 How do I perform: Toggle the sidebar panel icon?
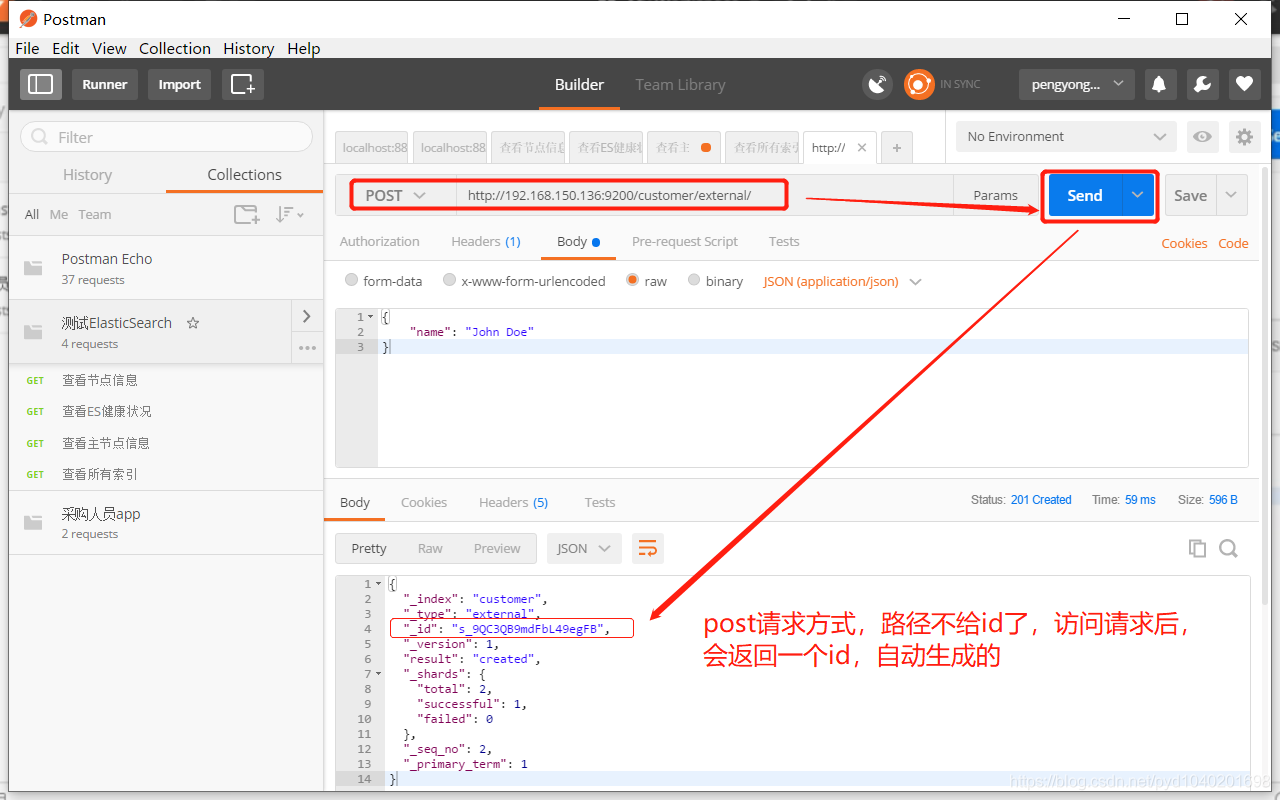coord(41,84)
